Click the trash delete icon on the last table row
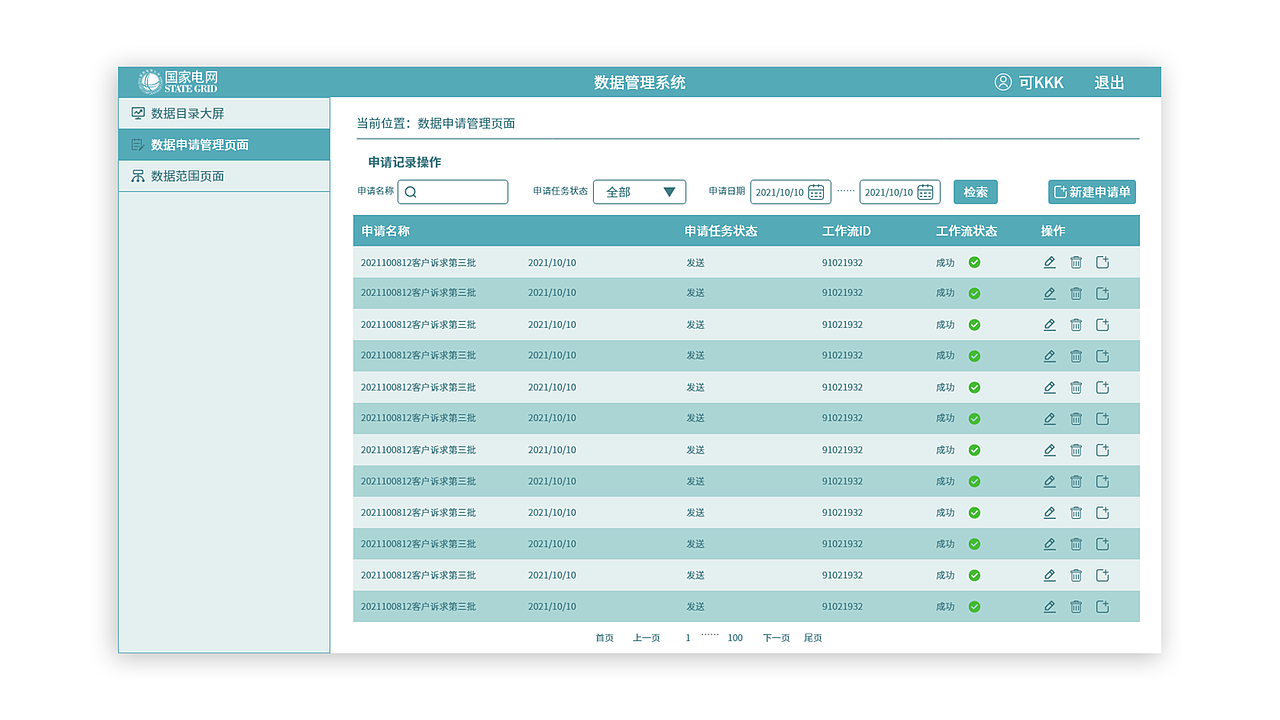The image size is (1280, 720). (1076, 606)
